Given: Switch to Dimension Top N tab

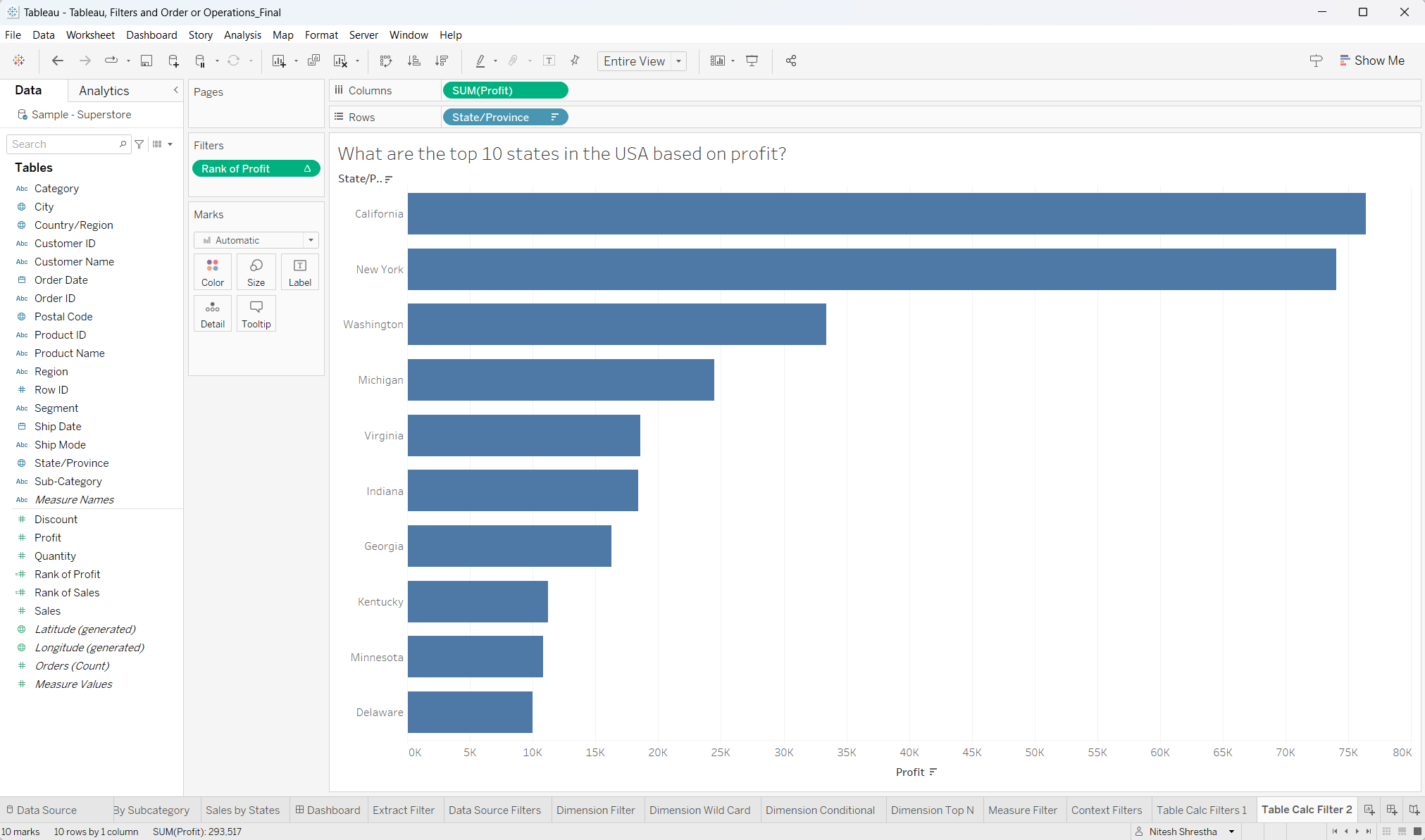Looking at the screenshot, I should tap(931, 810).
